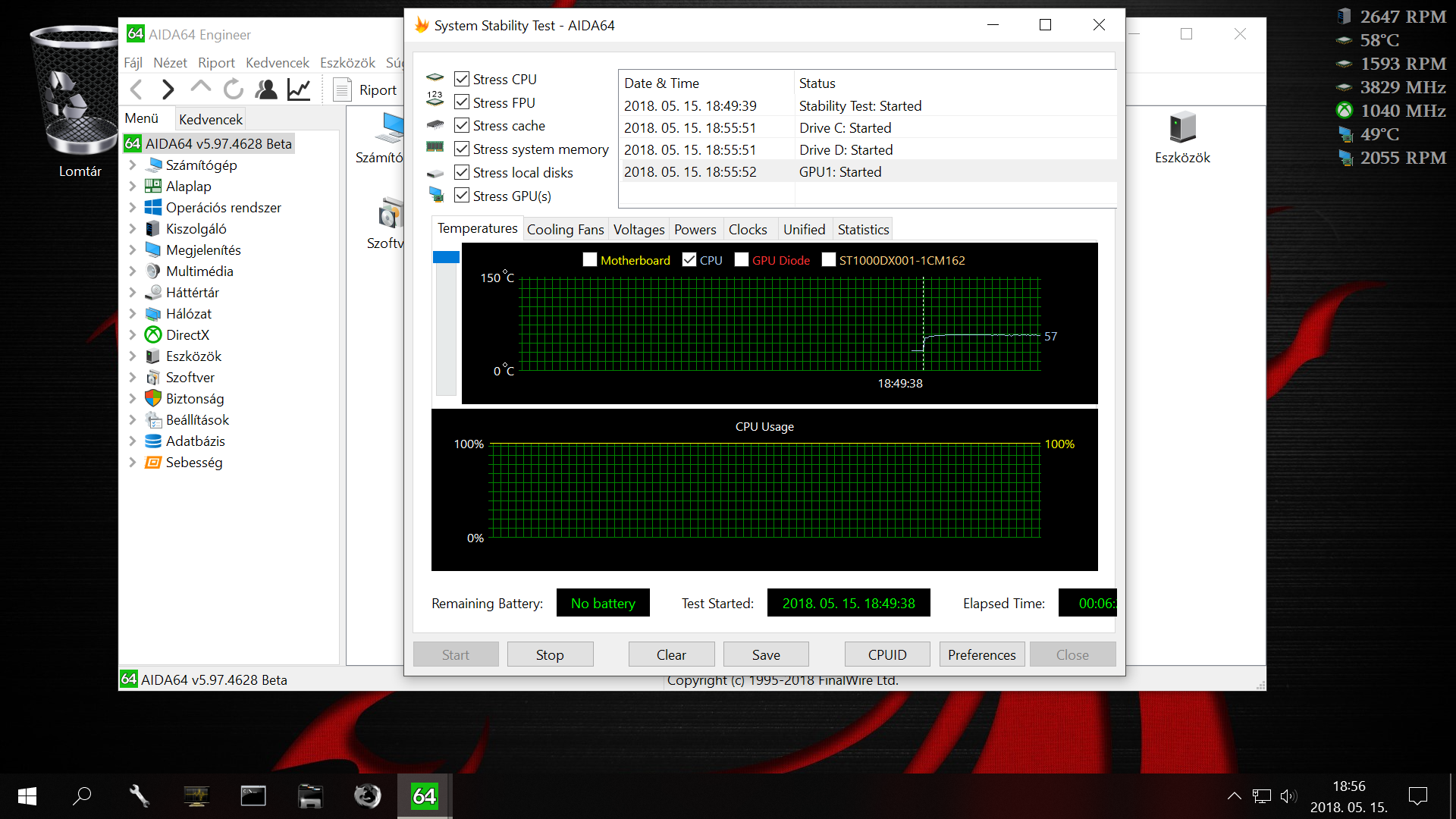
Task: Enable GPU Diode temperature checkbox
Action: (742, 260)
